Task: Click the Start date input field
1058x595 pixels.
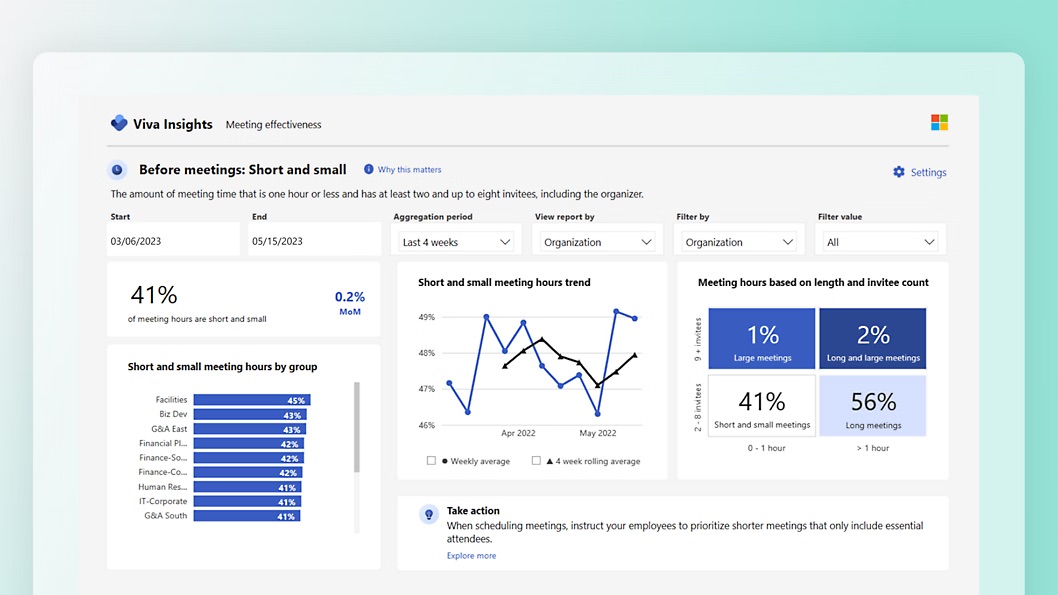Action: tap(174, 241)
